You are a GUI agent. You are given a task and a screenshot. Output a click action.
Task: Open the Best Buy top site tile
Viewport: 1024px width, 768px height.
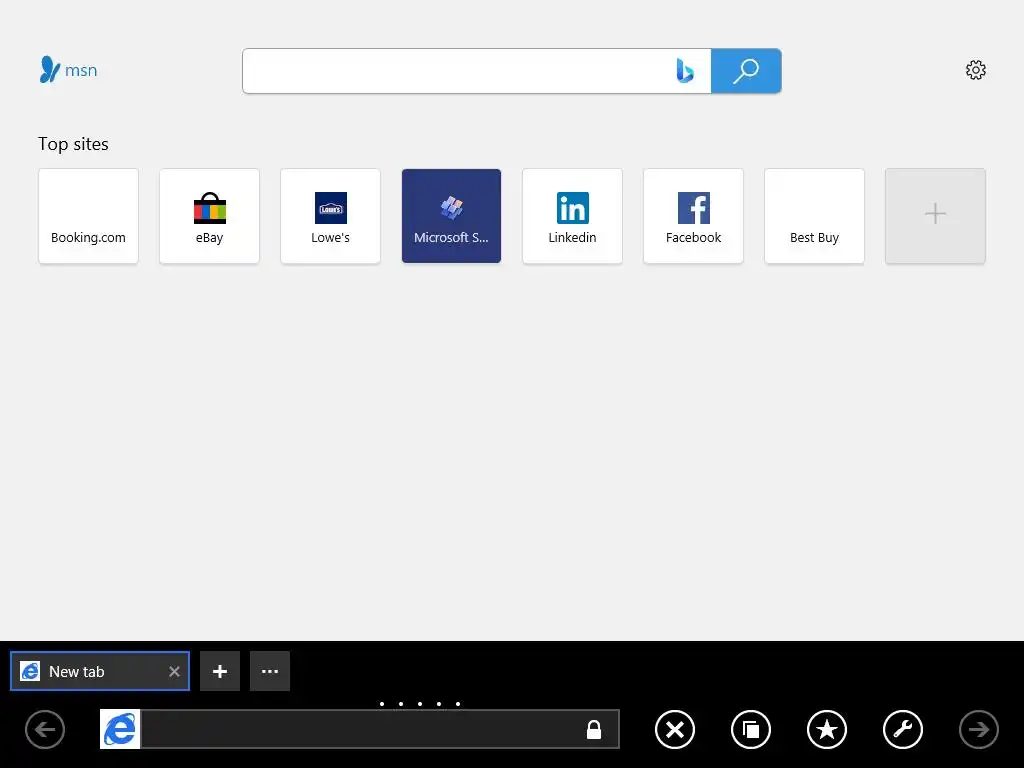point(814,216)
